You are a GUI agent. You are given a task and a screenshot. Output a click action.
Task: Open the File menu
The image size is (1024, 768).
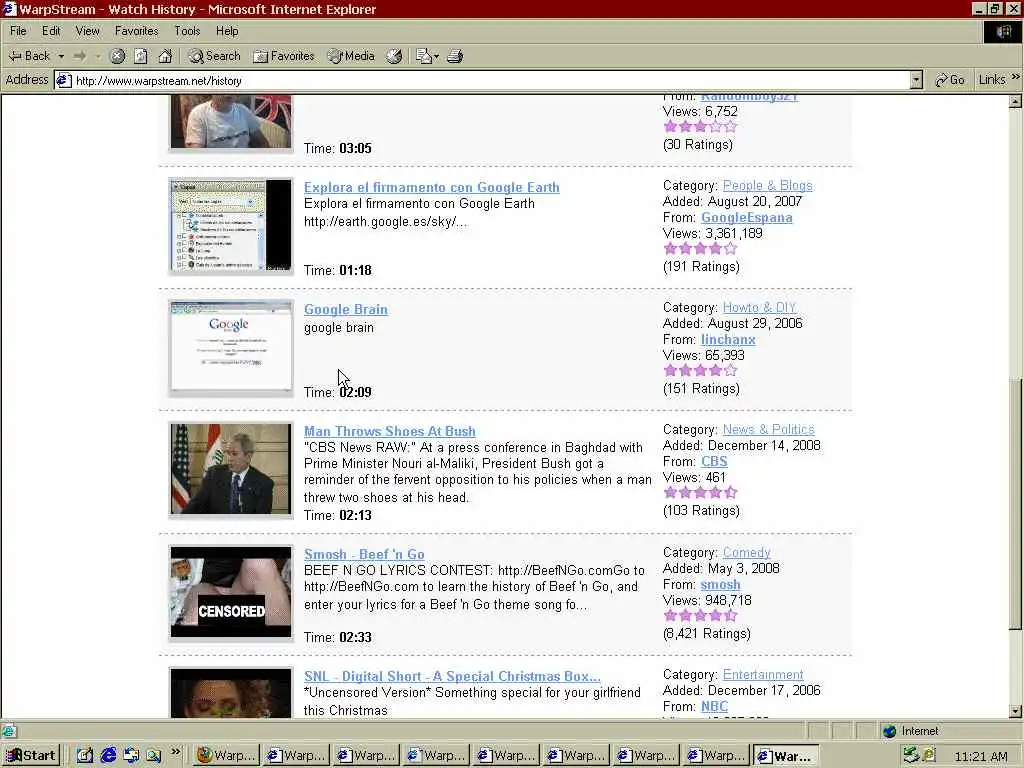18,31
